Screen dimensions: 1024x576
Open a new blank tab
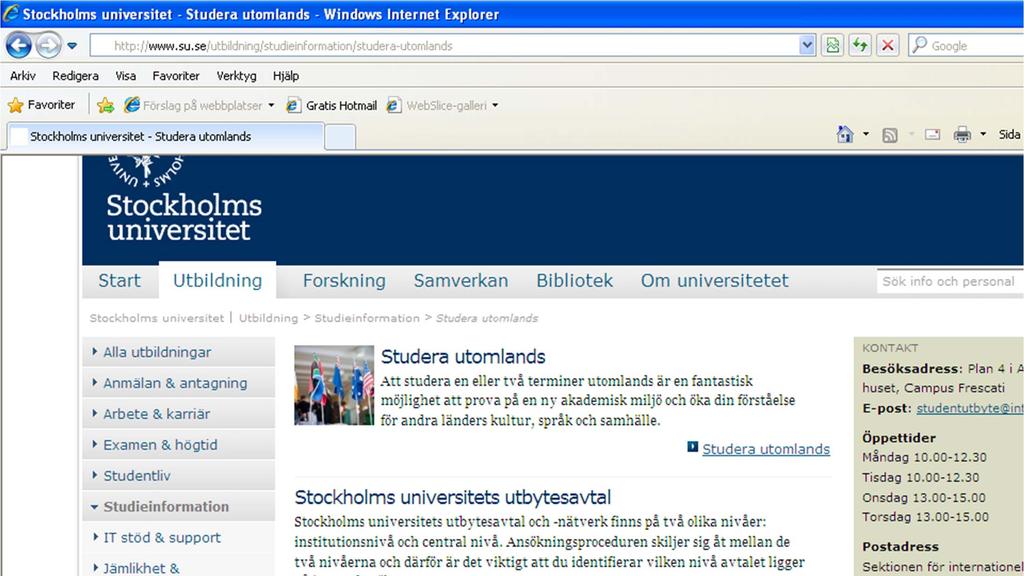click(x=340, y=137)
